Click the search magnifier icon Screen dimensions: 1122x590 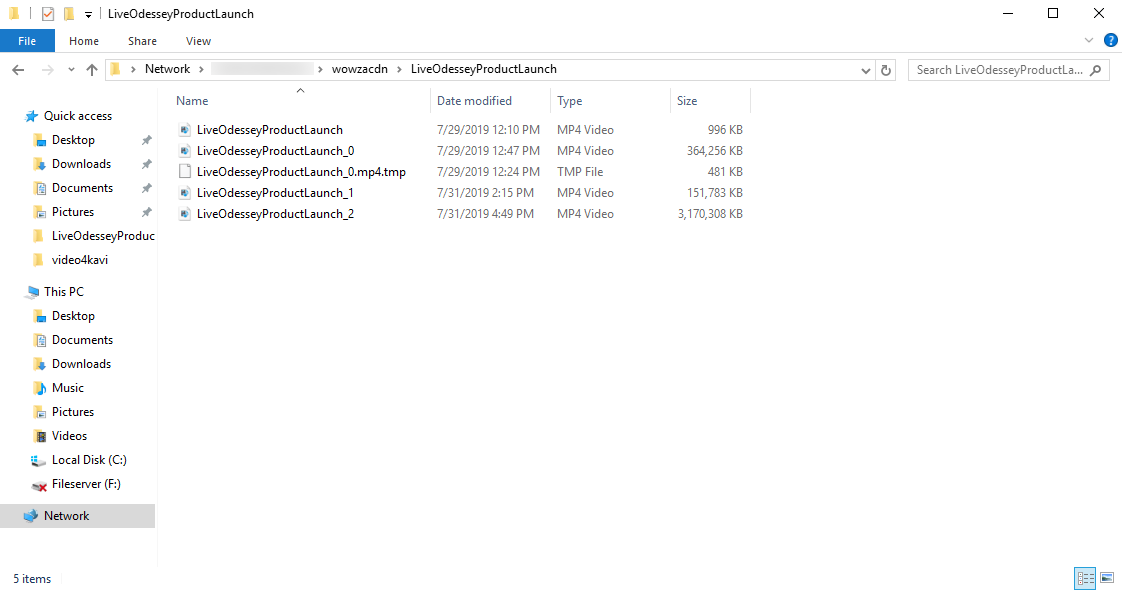pyautogui.click(x=1096, y=70)
